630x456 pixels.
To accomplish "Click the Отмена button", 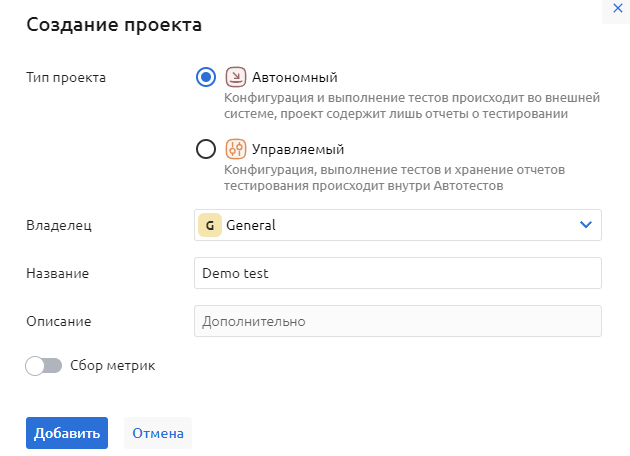I will [158, 433].
